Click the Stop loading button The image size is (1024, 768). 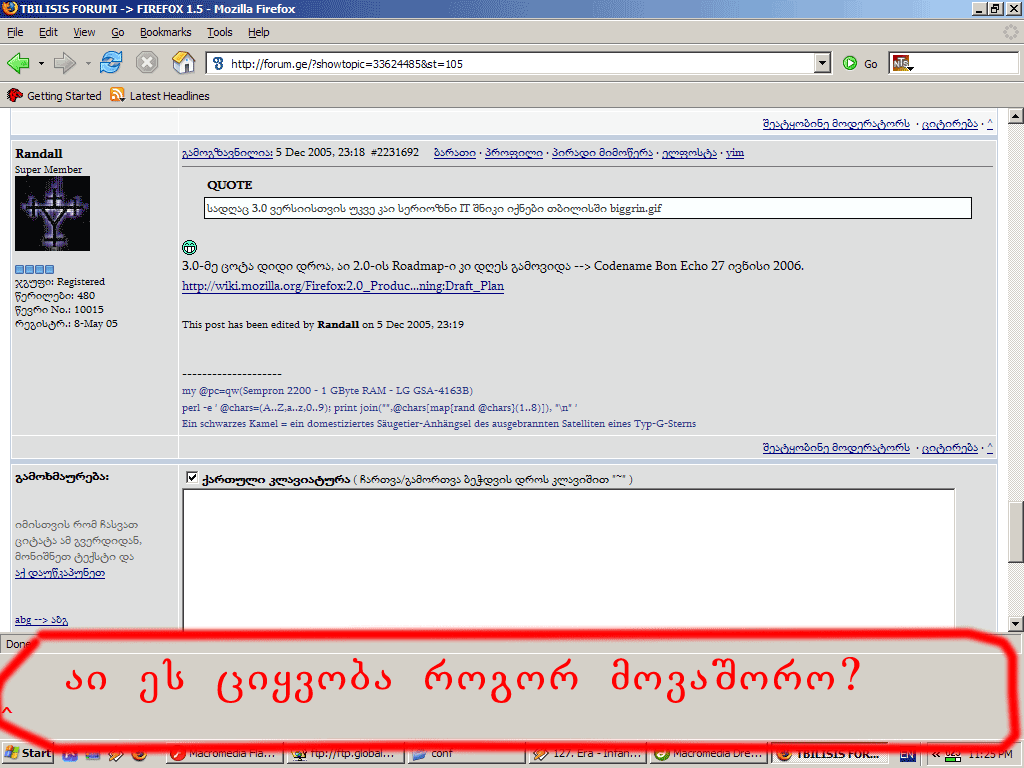click(147, 63)
